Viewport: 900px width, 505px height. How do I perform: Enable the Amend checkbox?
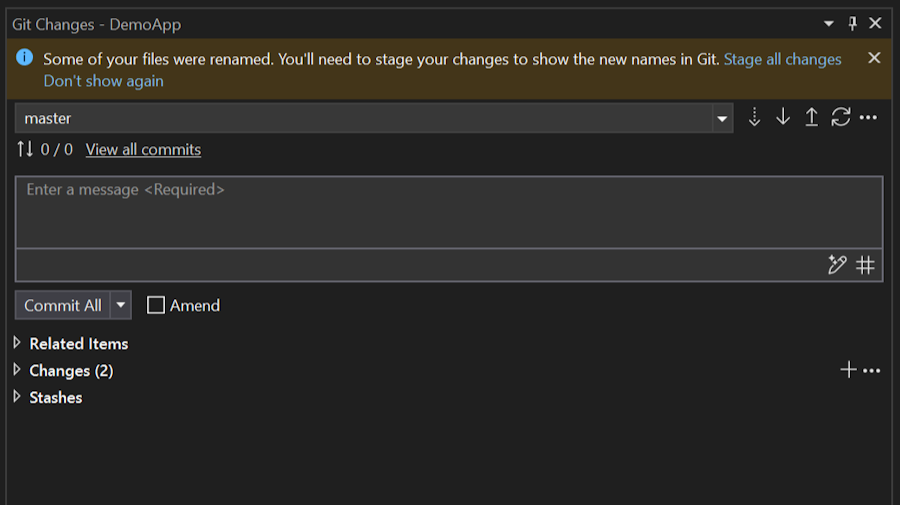[x=156, y=306]
